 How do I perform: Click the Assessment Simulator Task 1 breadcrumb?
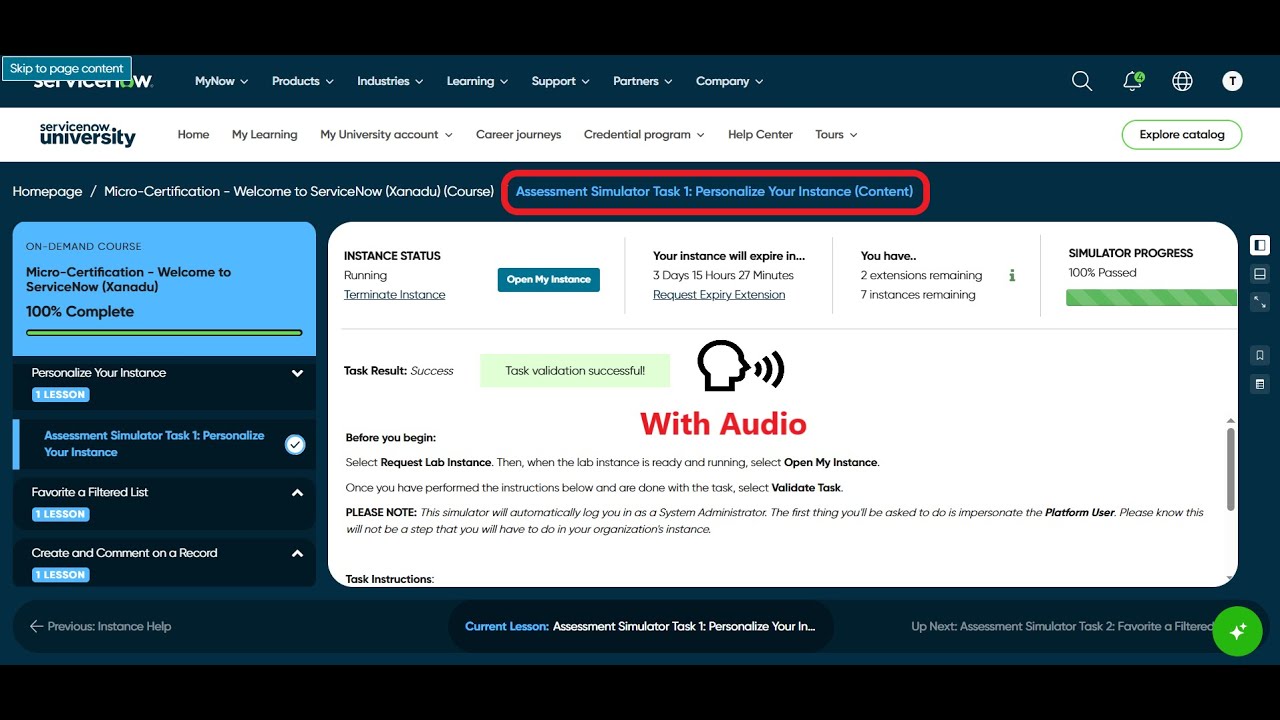point(714,191)
